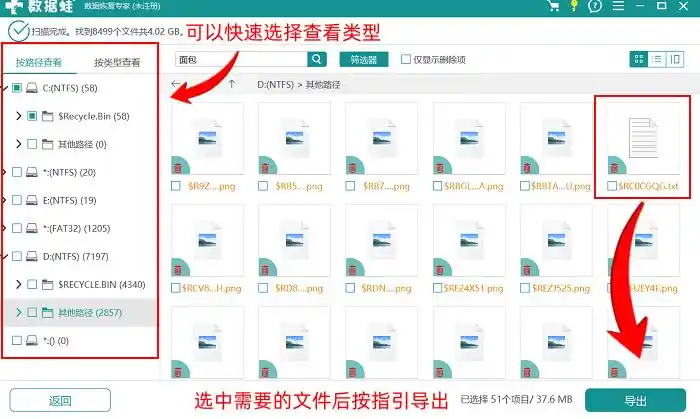Switch to 按类型查看 tab
700x419 pixels.
pyautogui.click(x=117, y=62)
